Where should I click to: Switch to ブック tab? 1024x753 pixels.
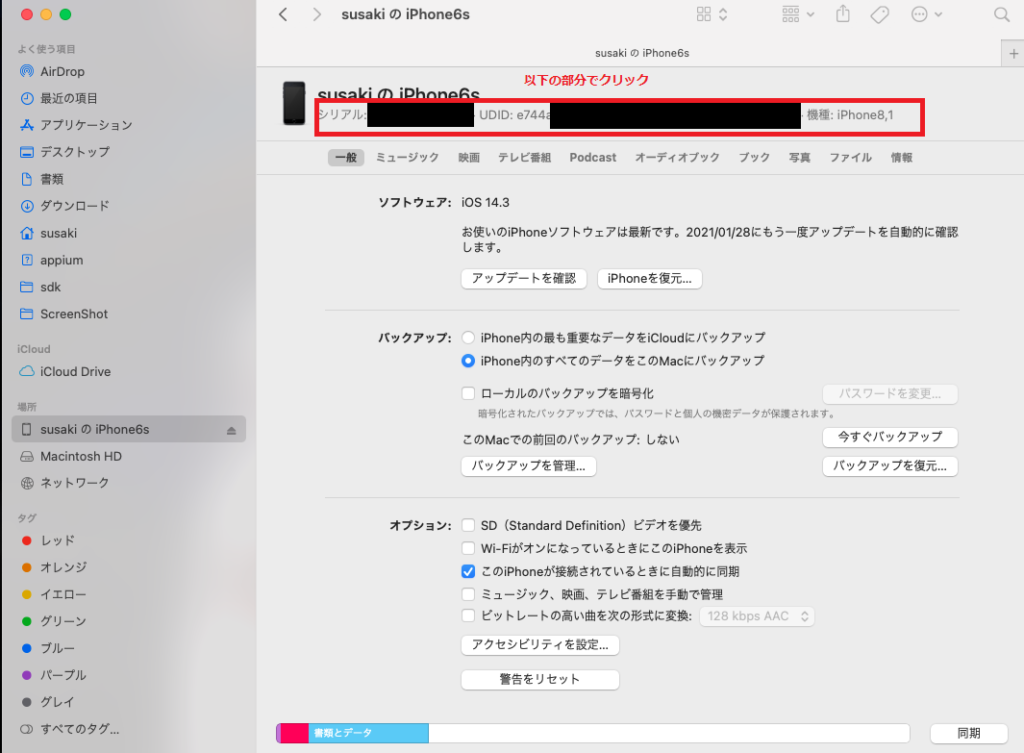(754, 157)
